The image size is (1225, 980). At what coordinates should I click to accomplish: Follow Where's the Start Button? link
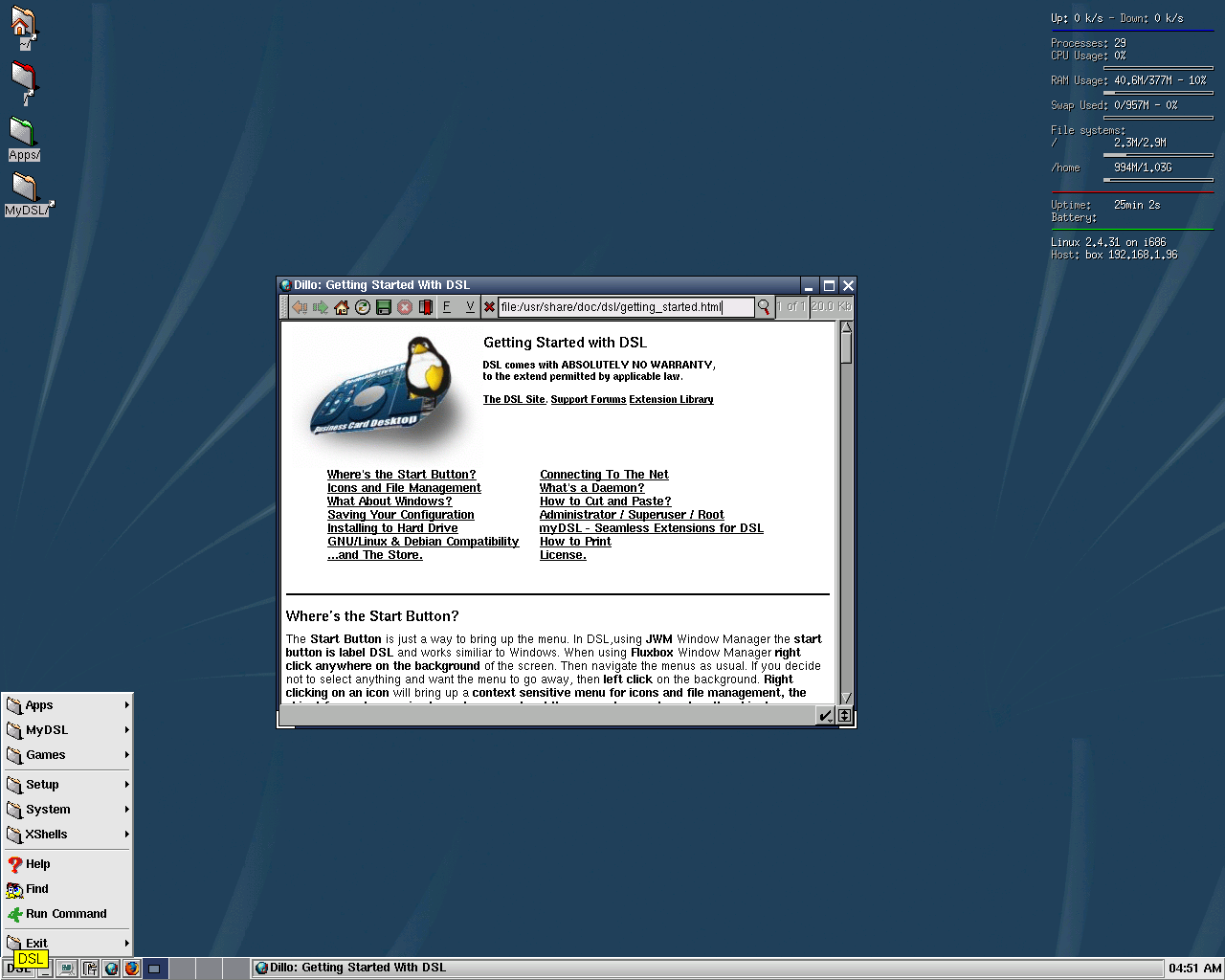pos(401,475)
